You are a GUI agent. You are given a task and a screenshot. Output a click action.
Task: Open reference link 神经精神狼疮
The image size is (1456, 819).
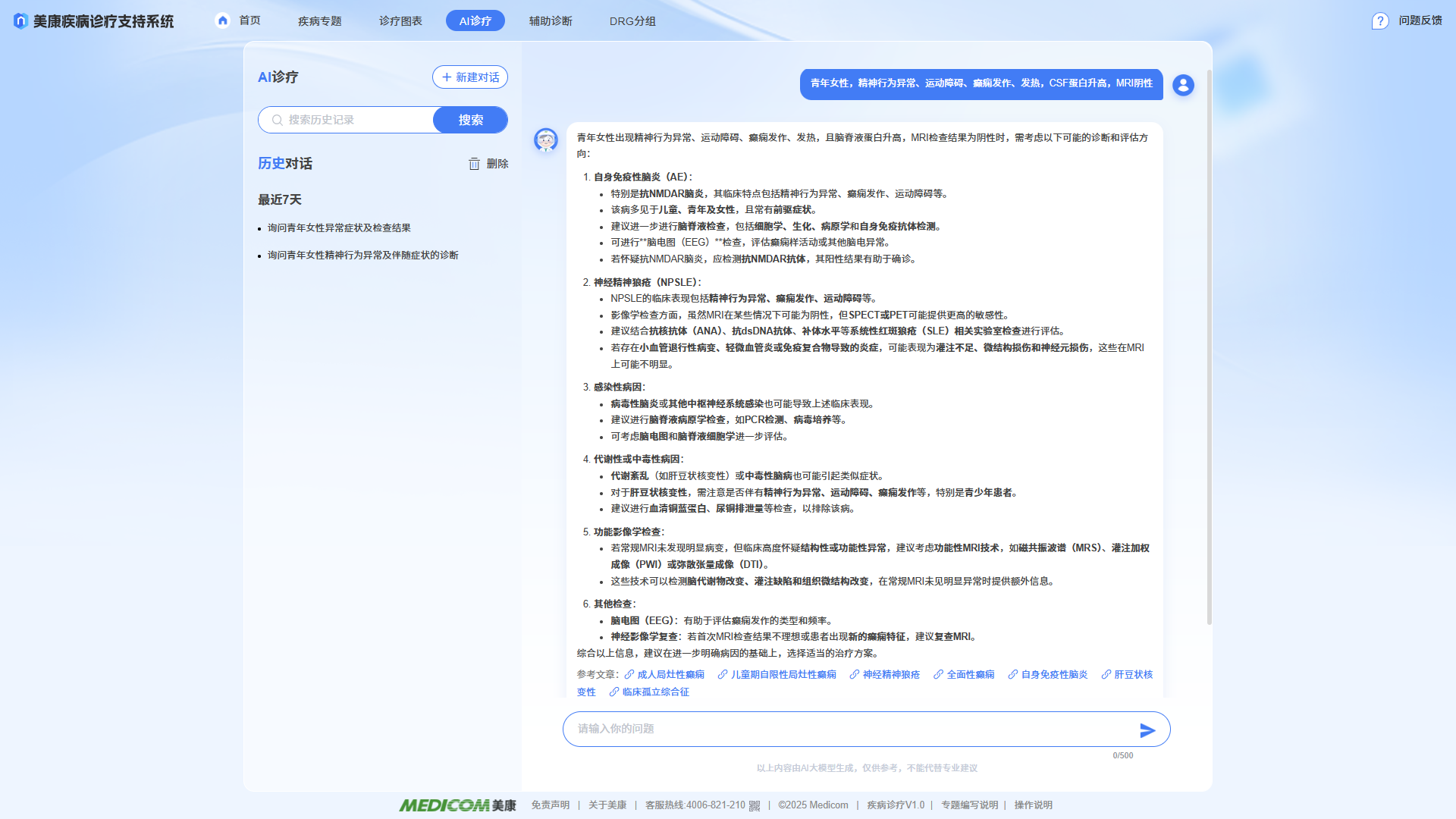coord(890,674)
